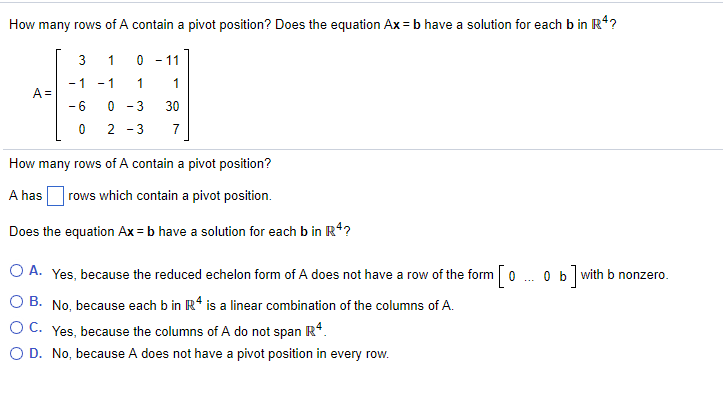Viewport: 723px width, 395px height.
Task: Click the top question prompt text
Action: click(313, 24)
